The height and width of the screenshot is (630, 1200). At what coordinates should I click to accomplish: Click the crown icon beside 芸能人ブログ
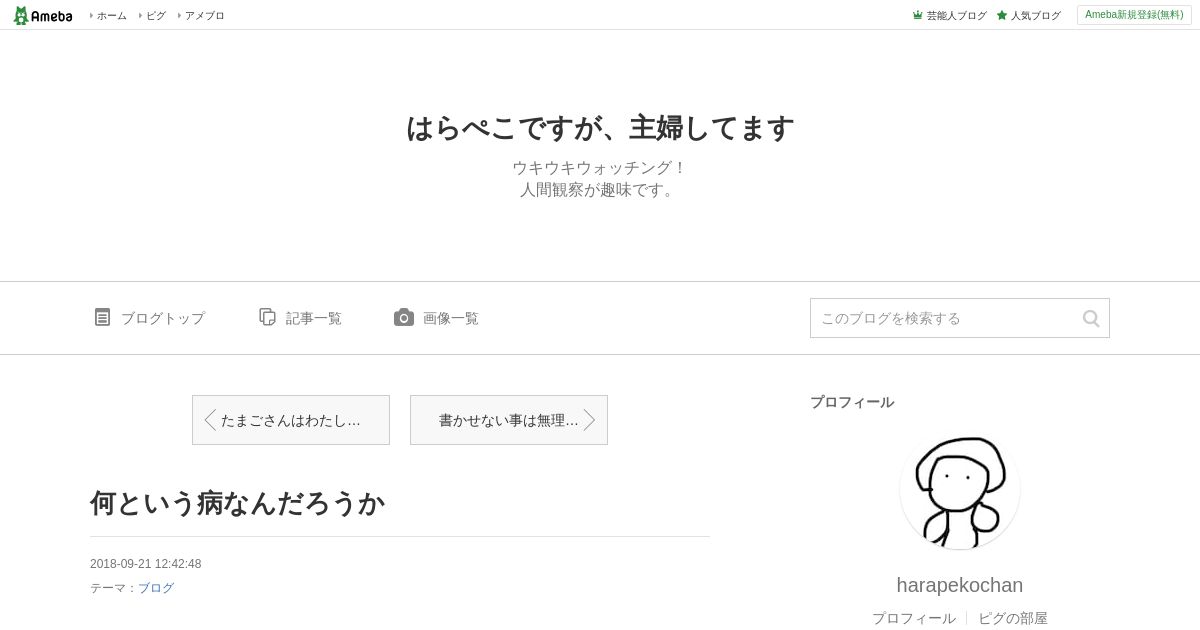917,15
